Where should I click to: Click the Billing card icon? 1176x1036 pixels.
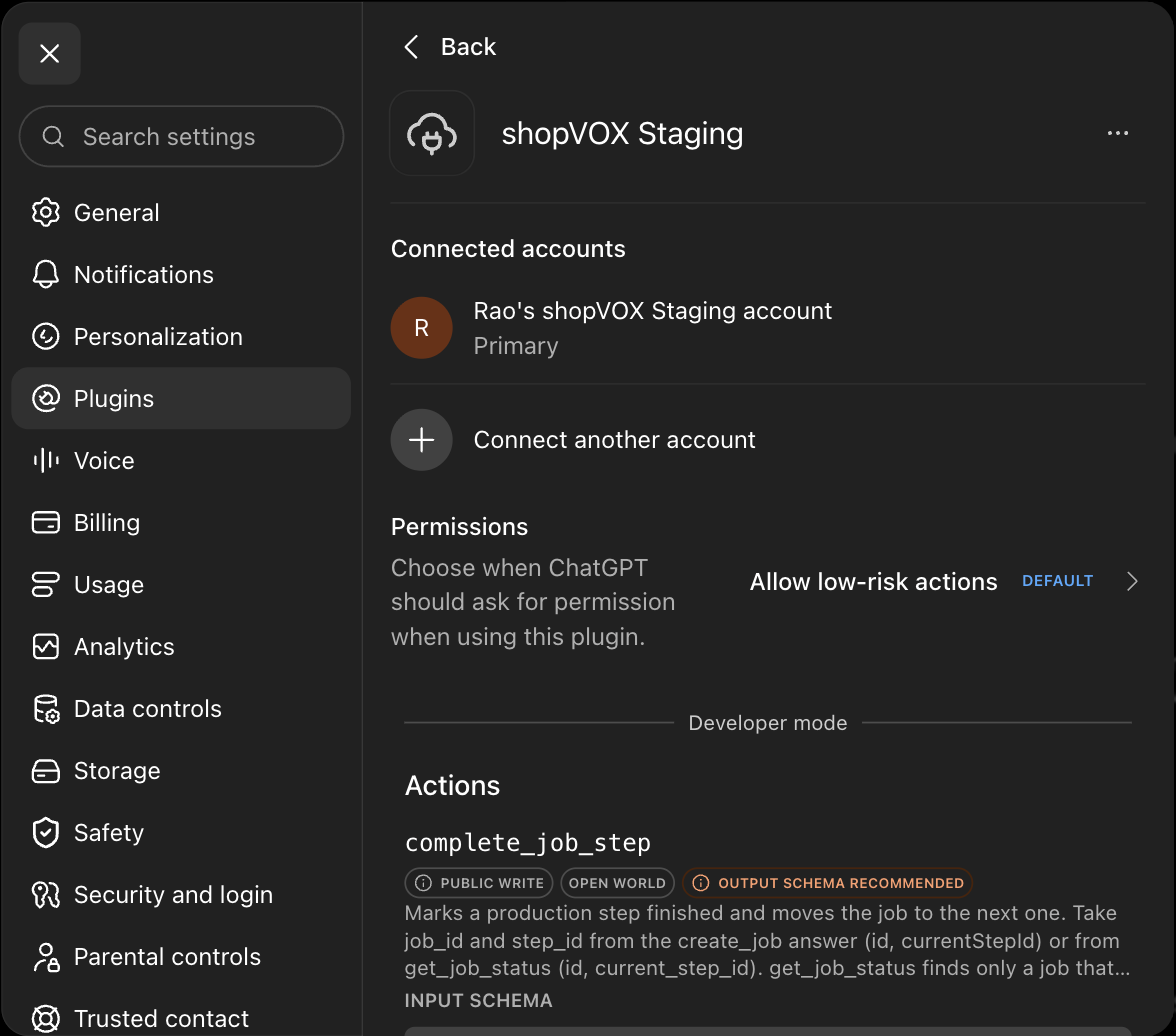46,522
